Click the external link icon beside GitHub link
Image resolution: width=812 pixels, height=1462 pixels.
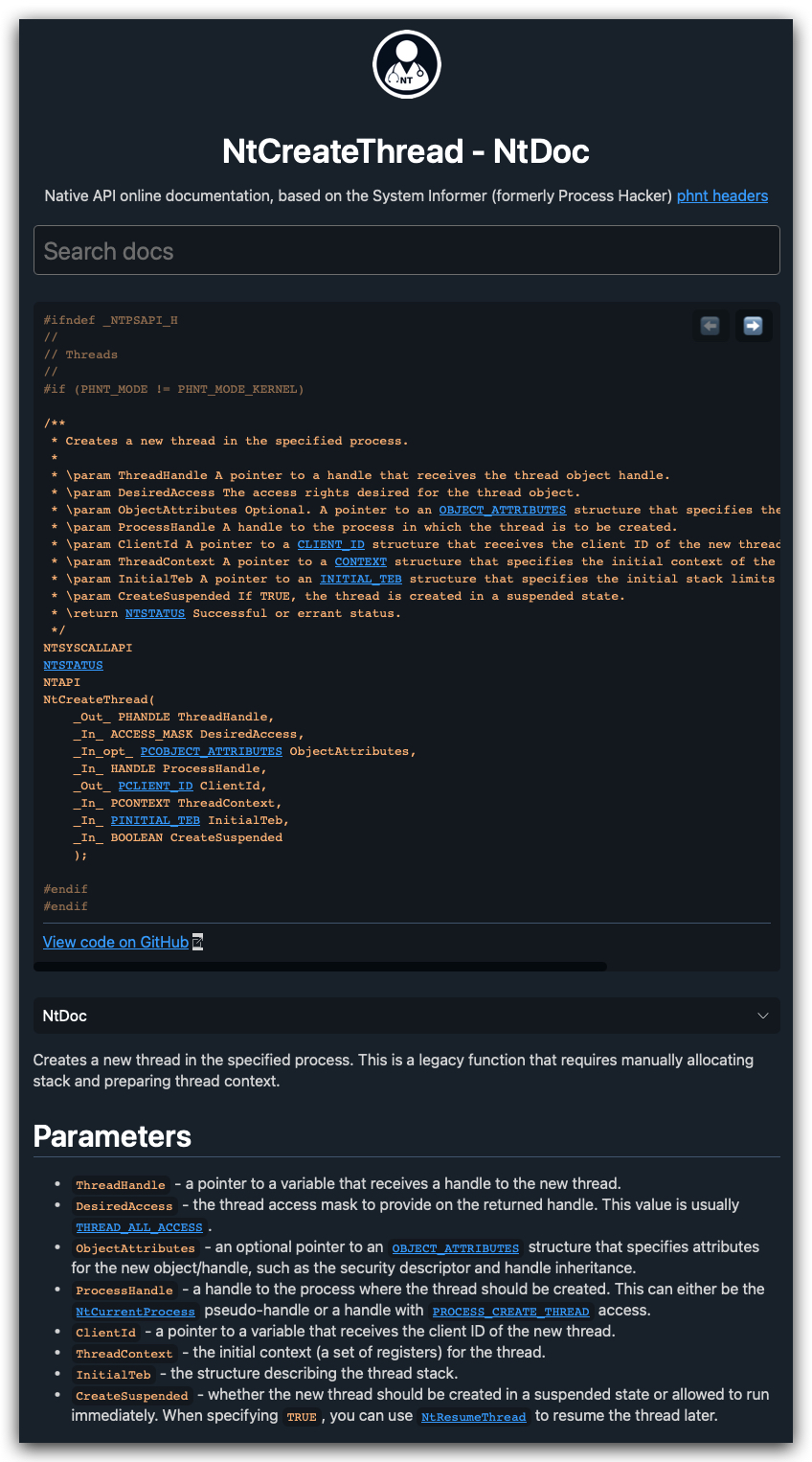[197, 942]
